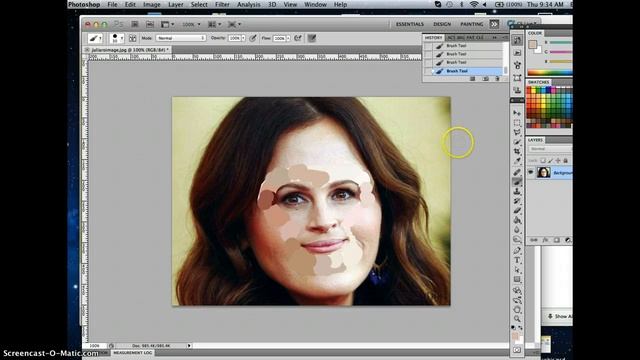Select the Blur tool
This screenshot has width=640, height=360.
pyautogui.click(x=517, y=230)
